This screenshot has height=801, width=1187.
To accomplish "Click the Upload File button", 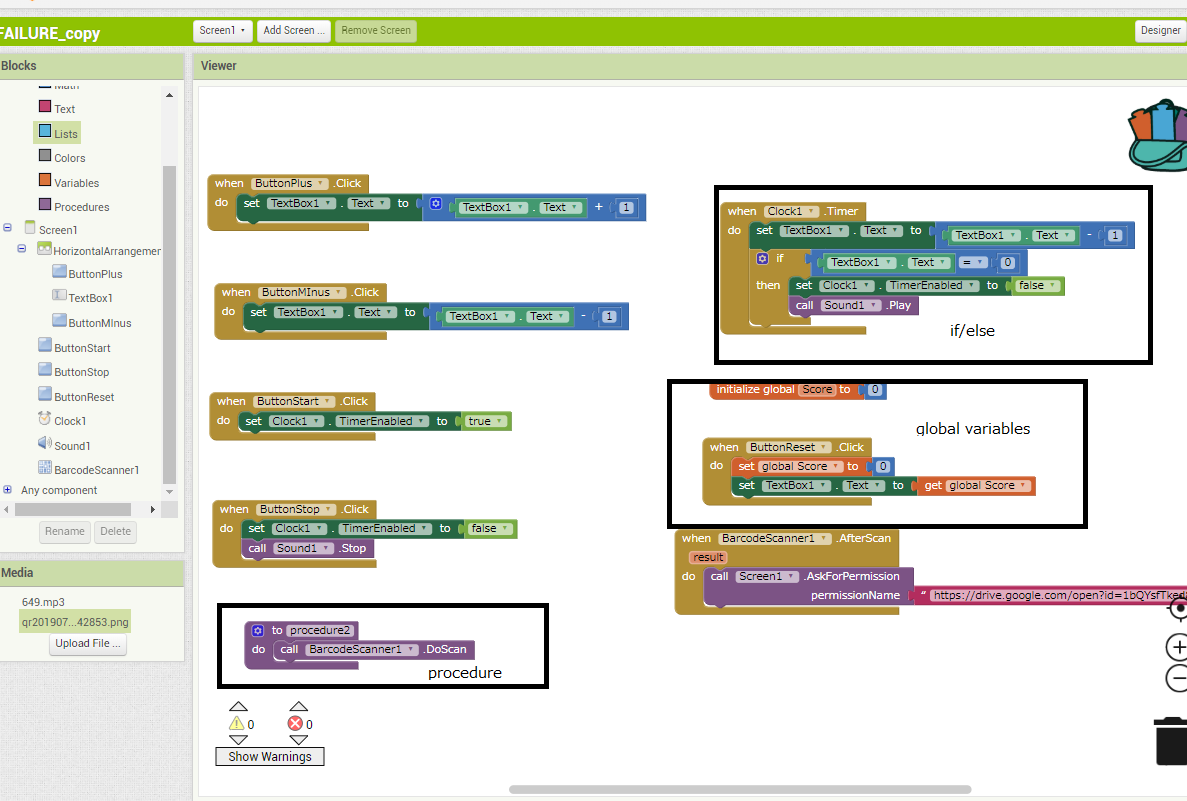I will [89, 644].
